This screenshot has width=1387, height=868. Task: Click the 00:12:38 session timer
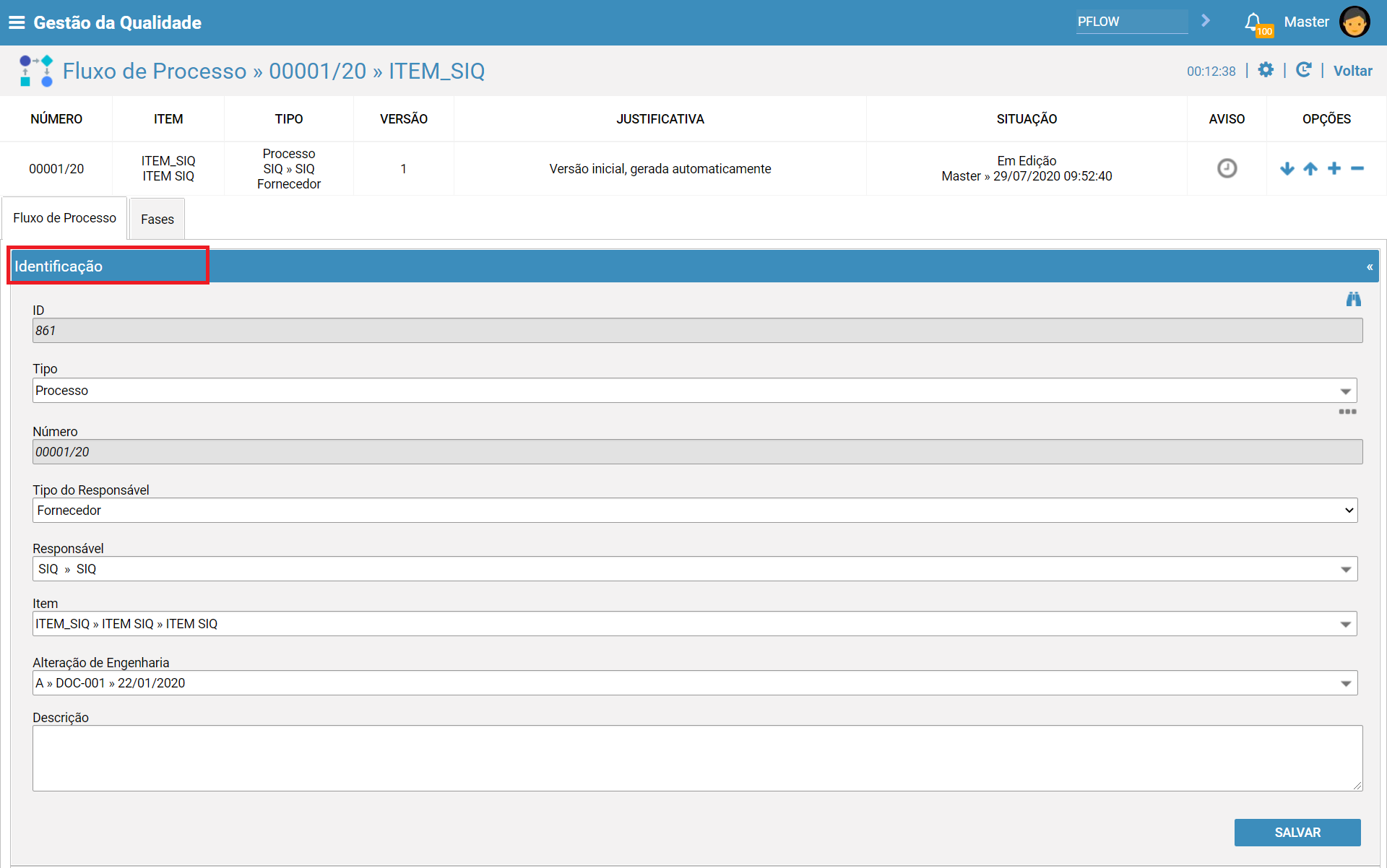(1211, 71)
